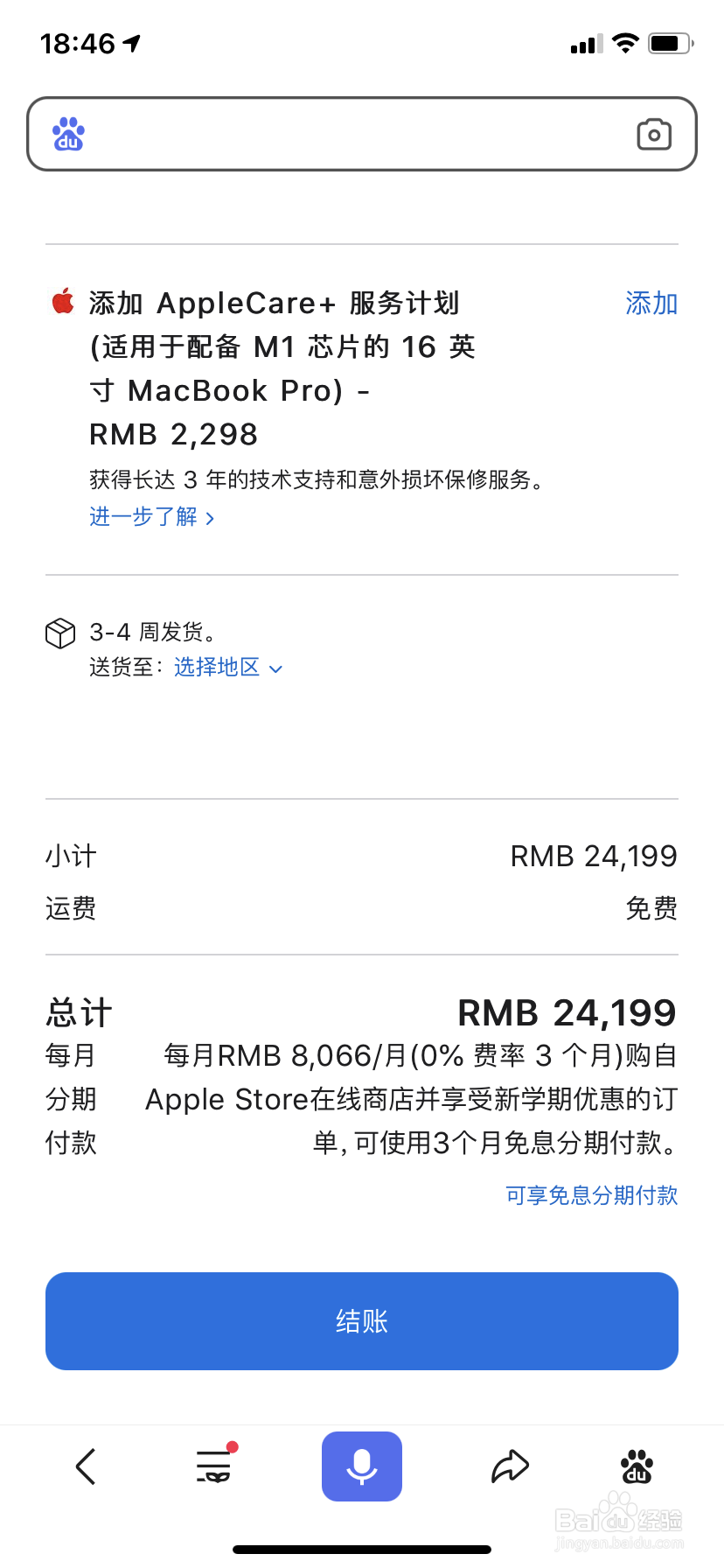Viewport: 724px width, 1568px height.
Task: Tap the share arrow icon
Action: click(x=510, y=1466)
